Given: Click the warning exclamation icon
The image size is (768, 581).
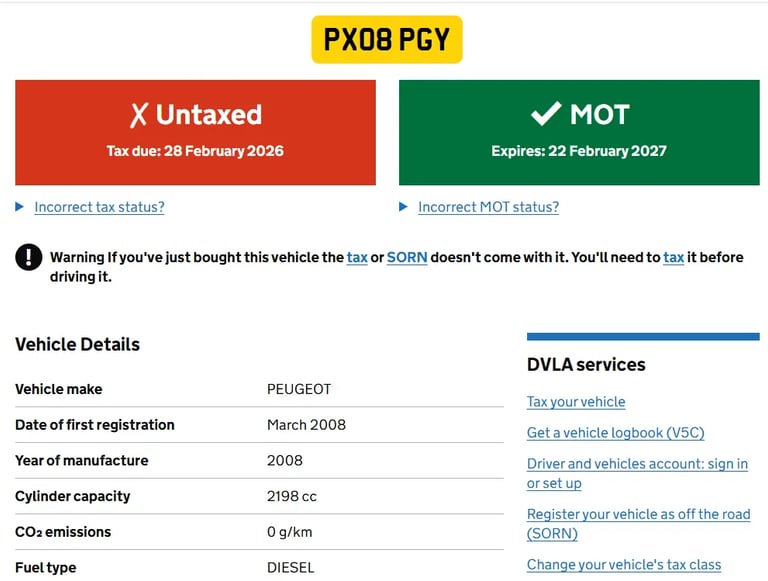Looking at the screenshot, I should (28, 257).
